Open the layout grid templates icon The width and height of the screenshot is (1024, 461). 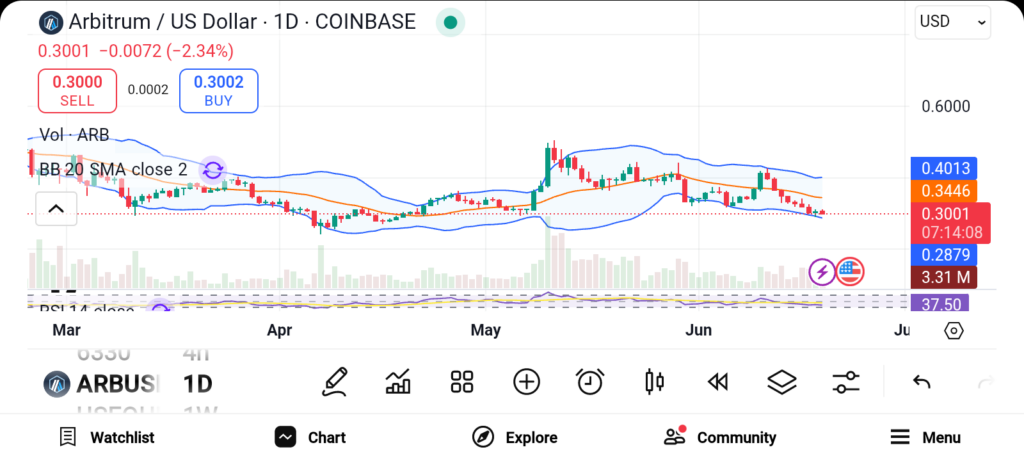[461, 381]
